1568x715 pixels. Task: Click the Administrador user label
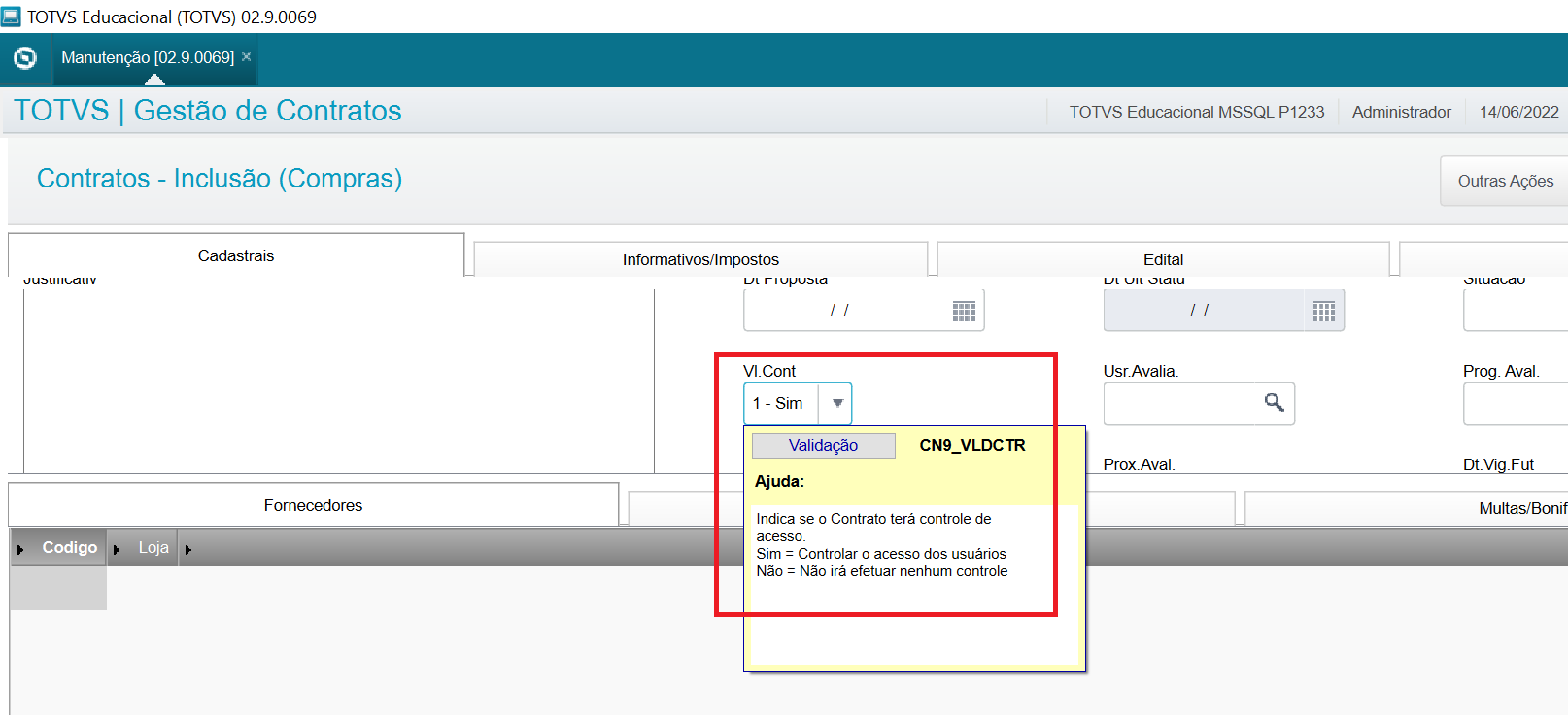click(1401, 112)
